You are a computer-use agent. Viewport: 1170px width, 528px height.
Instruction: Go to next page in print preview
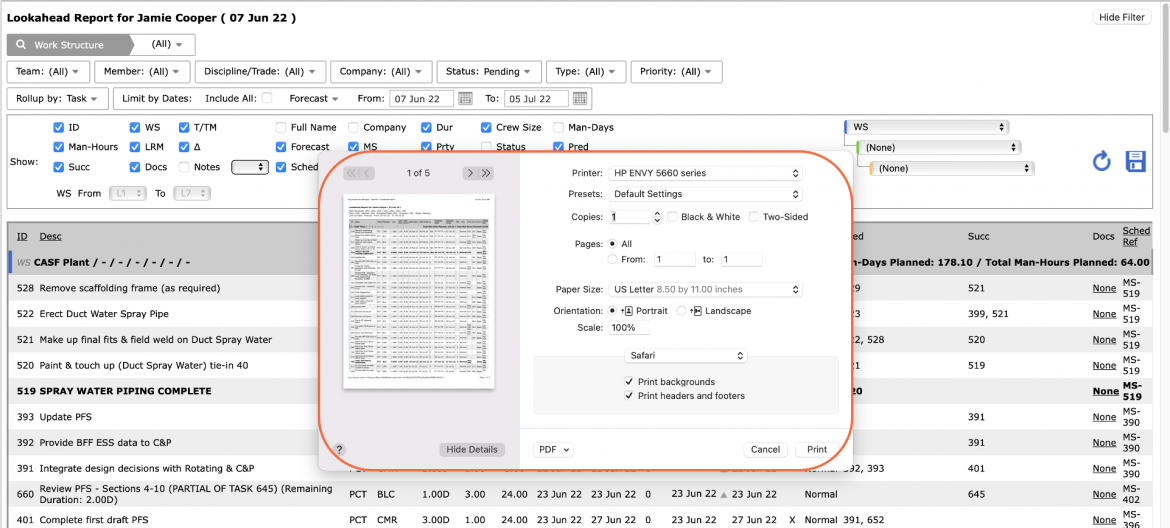coord(470,173)
